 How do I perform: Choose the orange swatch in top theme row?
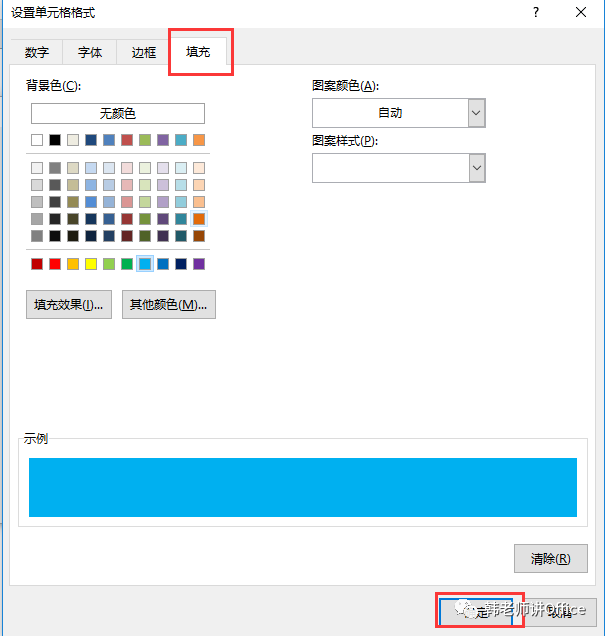199,140
